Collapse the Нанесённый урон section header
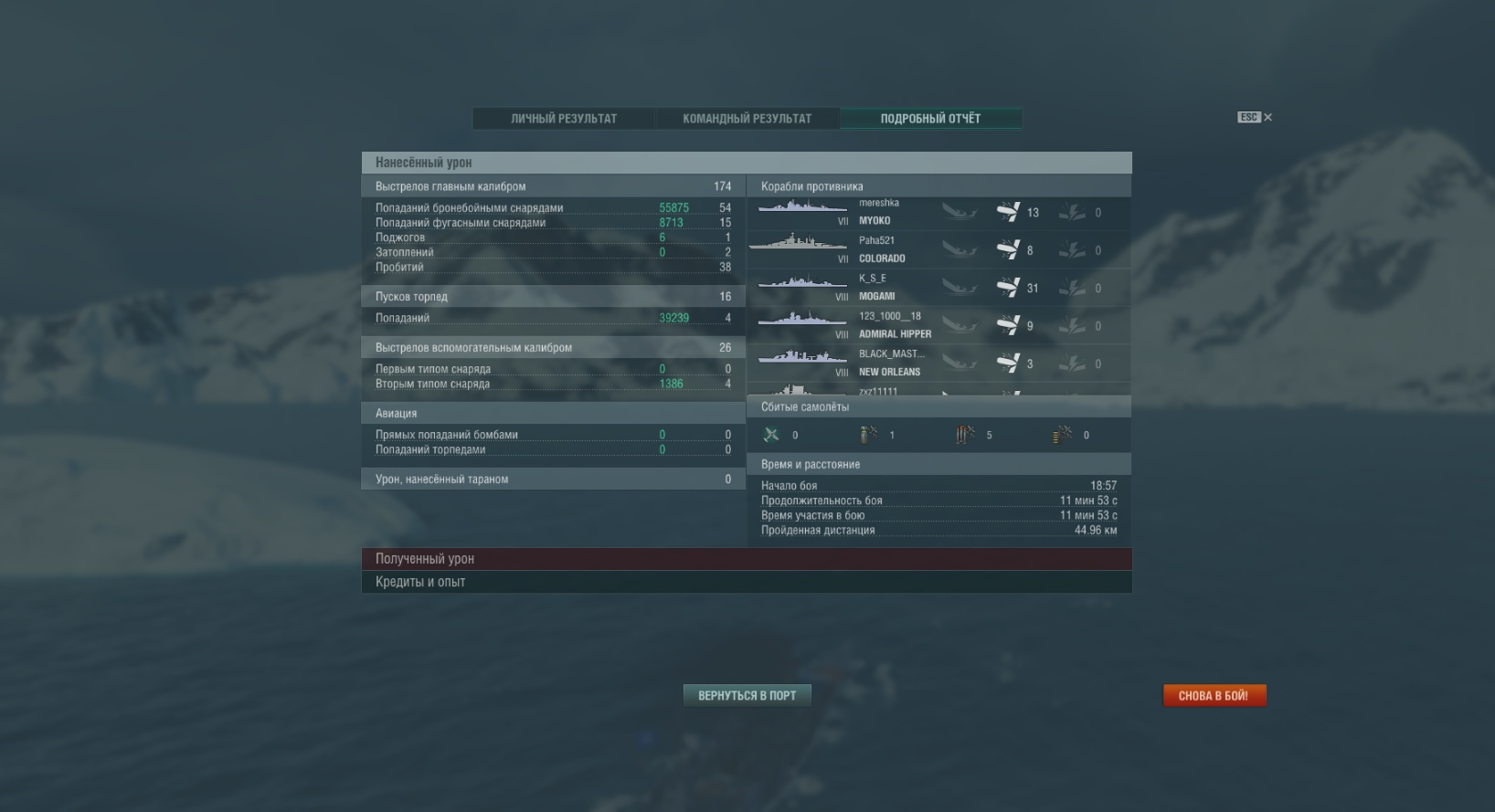The width and height of the screenshot is (1495, 812). point(747,163)
